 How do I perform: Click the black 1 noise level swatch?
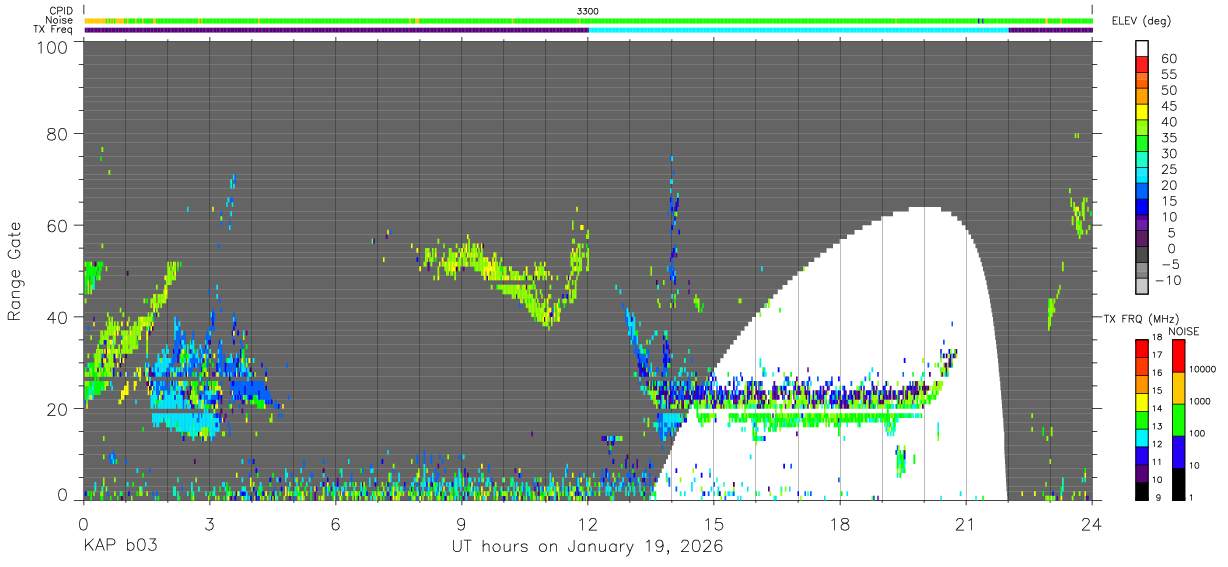coord(1177,483)
